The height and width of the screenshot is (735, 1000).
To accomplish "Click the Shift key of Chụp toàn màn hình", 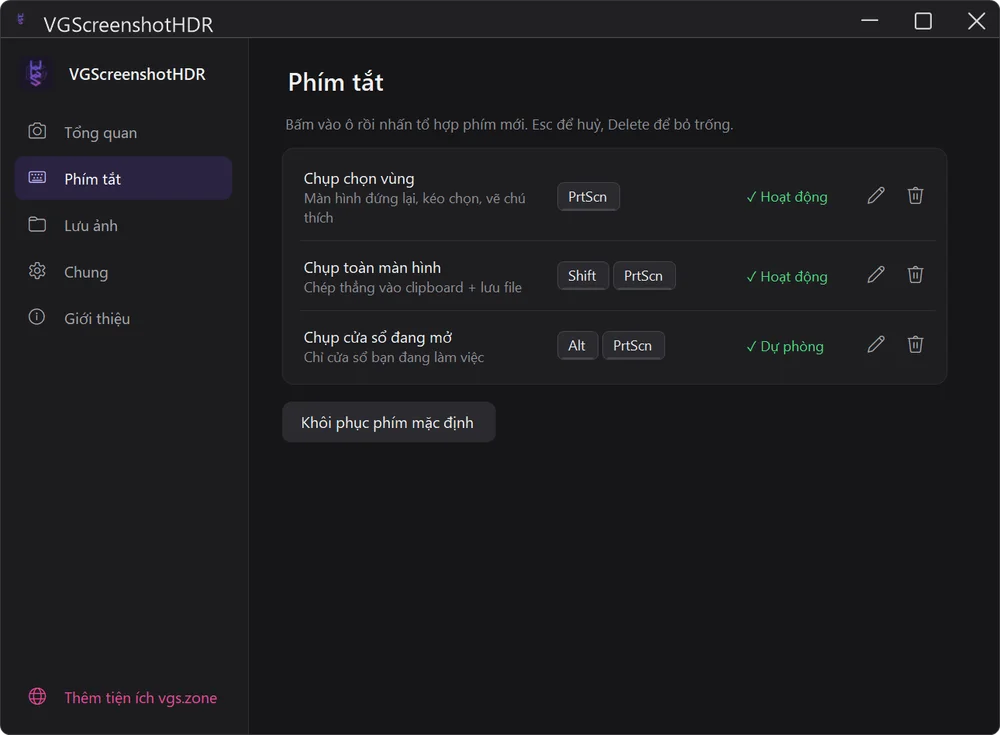I will pyautogui.click(x=582, y=276).
